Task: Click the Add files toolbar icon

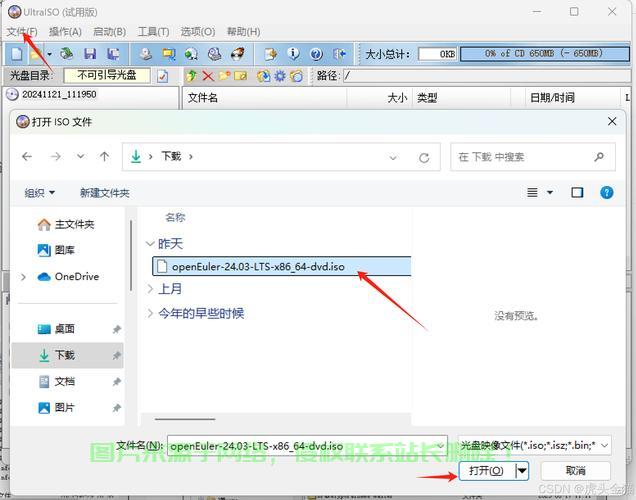Action: (270, 54)
